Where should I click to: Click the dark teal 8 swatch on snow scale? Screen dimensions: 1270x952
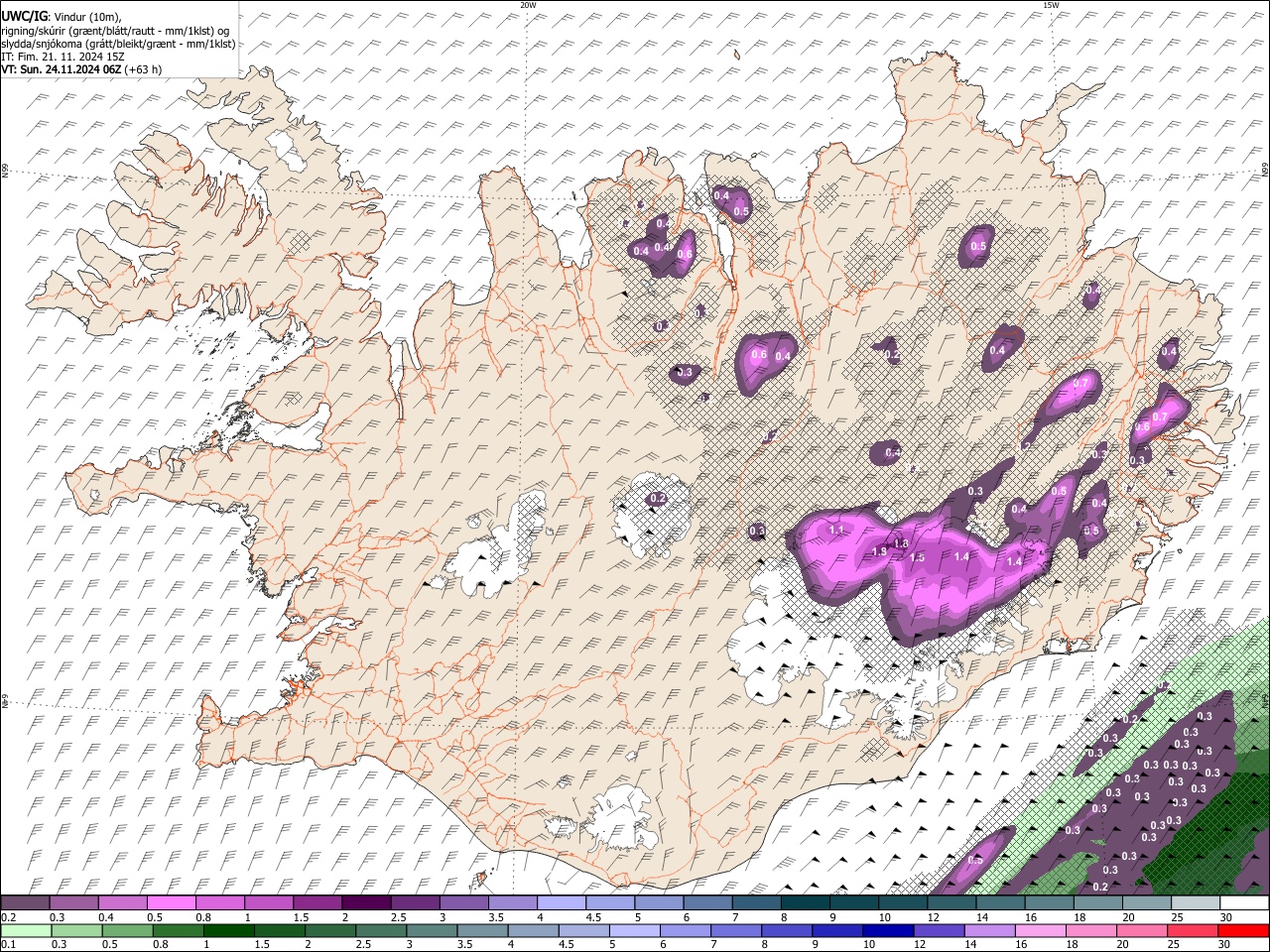805,902
